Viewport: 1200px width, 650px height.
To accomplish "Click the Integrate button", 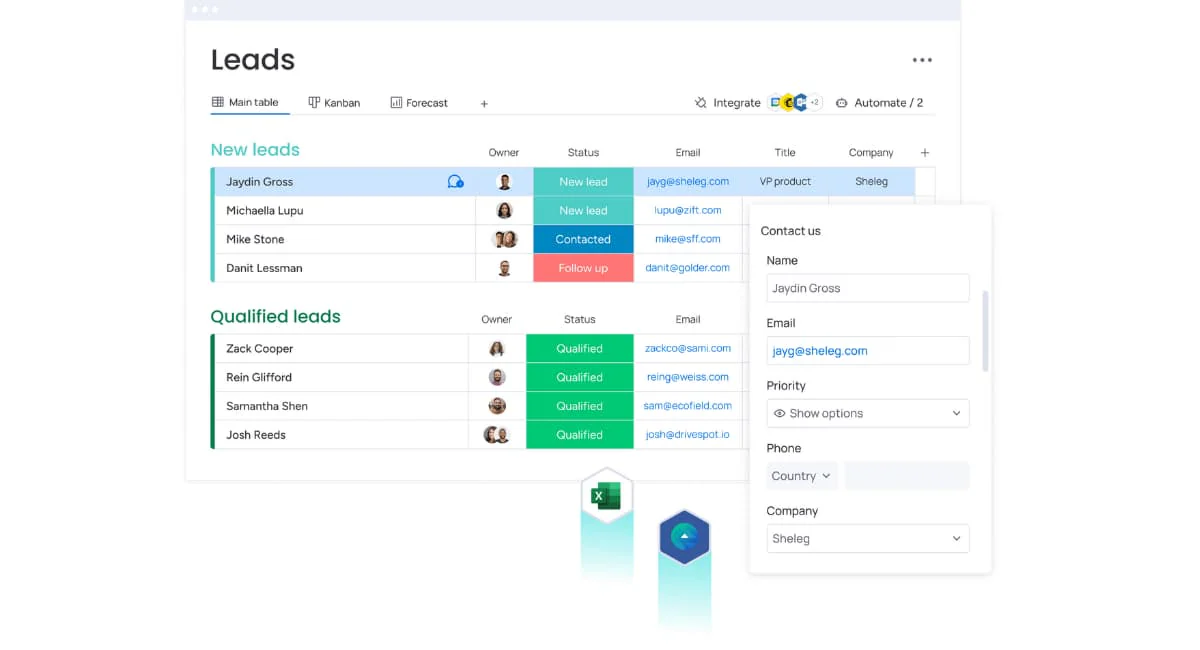I will pyautogui.click(x=728, y=103).
